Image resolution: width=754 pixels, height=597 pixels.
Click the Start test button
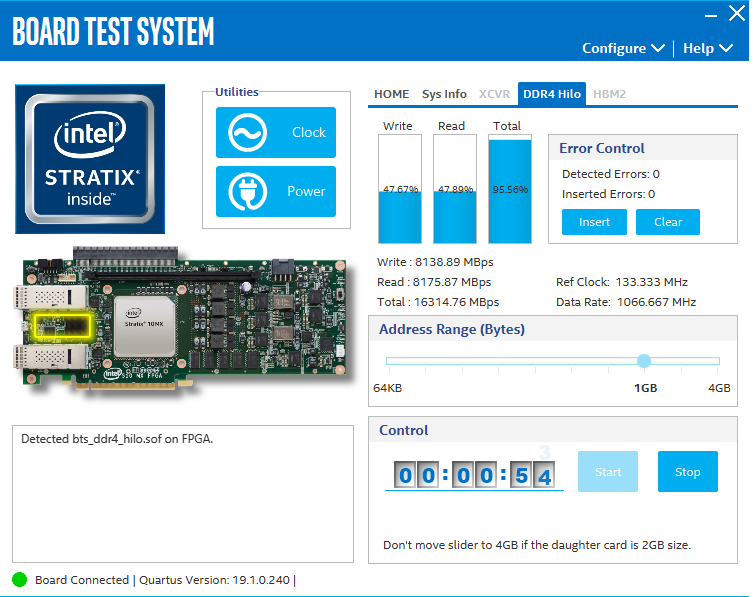[x=608, y=472]
